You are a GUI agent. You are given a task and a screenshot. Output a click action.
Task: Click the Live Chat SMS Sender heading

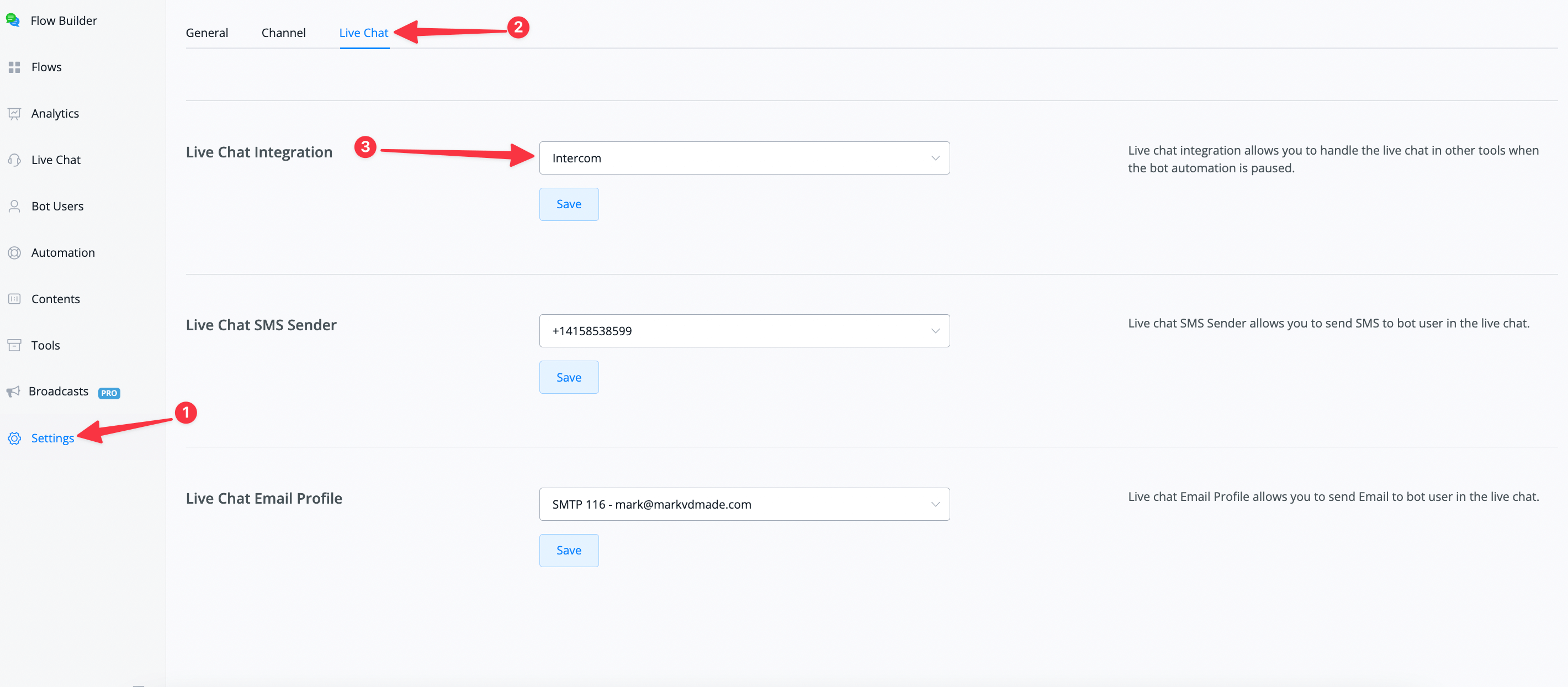[x=261, y=325]
